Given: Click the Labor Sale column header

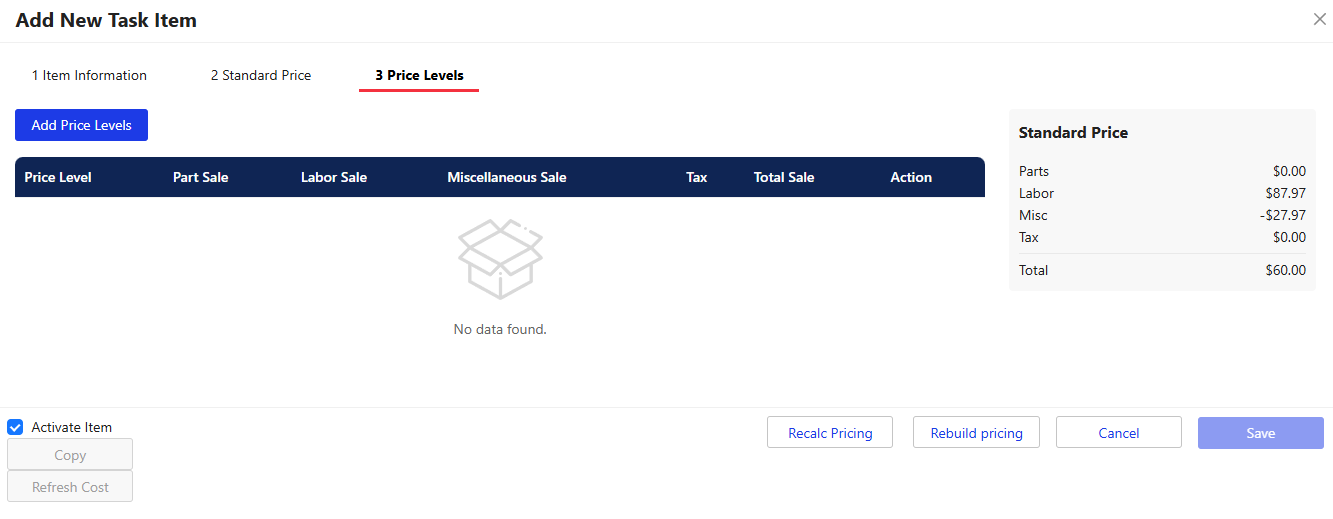Looking at the screenshot, I should pos(334,177).
